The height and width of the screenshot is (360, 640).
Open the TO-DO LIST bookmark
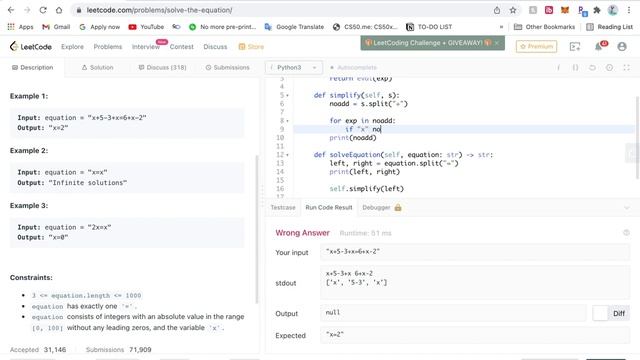coord(429,27)
